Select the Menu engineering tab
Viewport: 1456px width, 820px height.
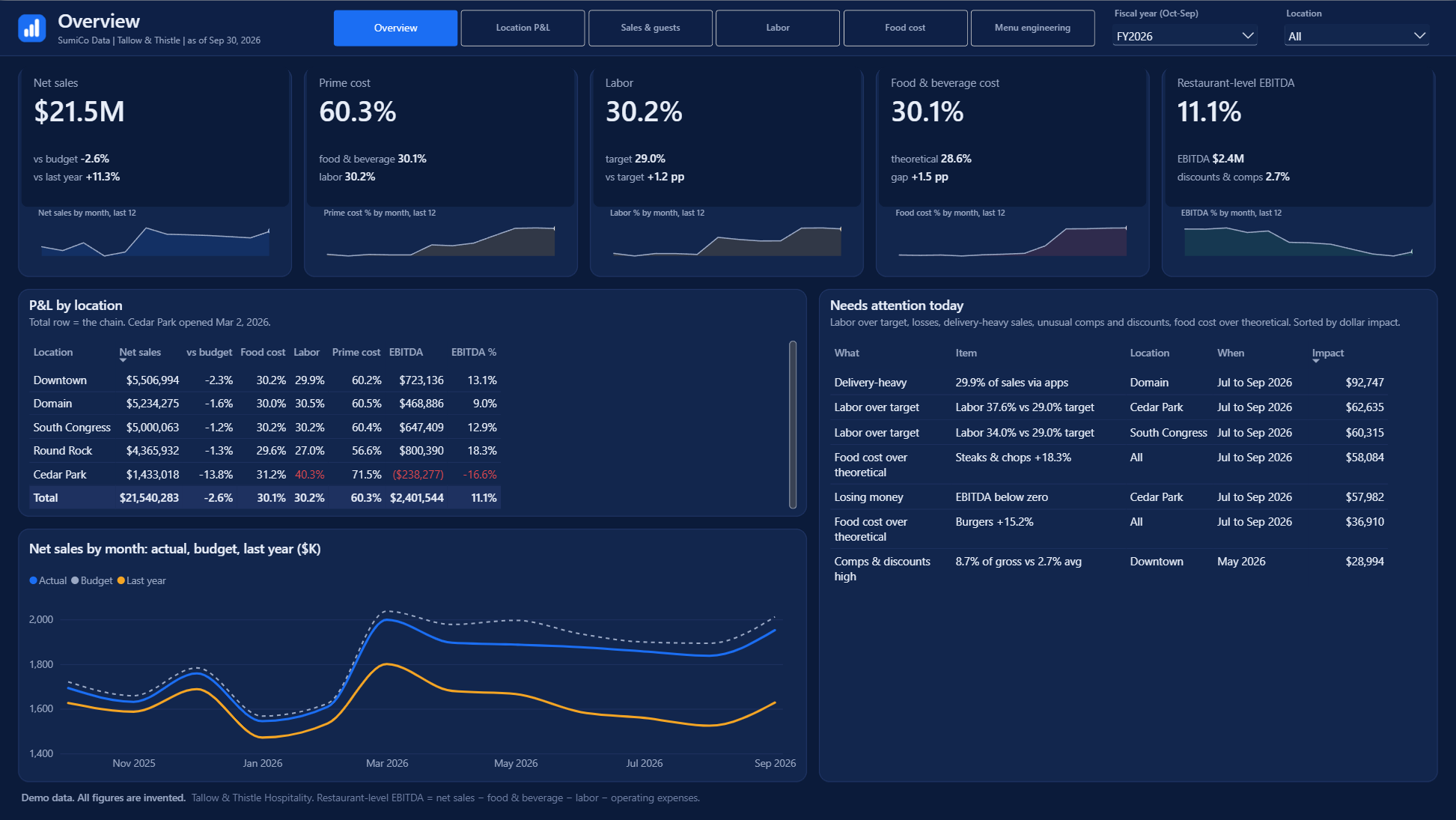coord(1032,28)
